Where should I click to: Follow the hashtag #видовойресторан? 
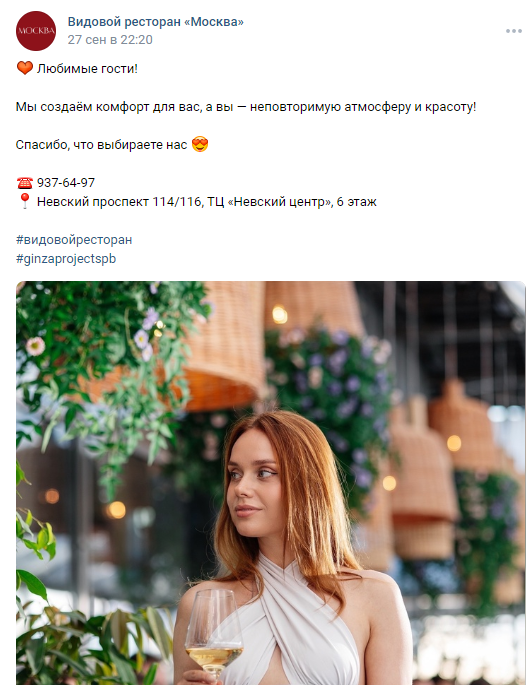click(x=74, y=240)
